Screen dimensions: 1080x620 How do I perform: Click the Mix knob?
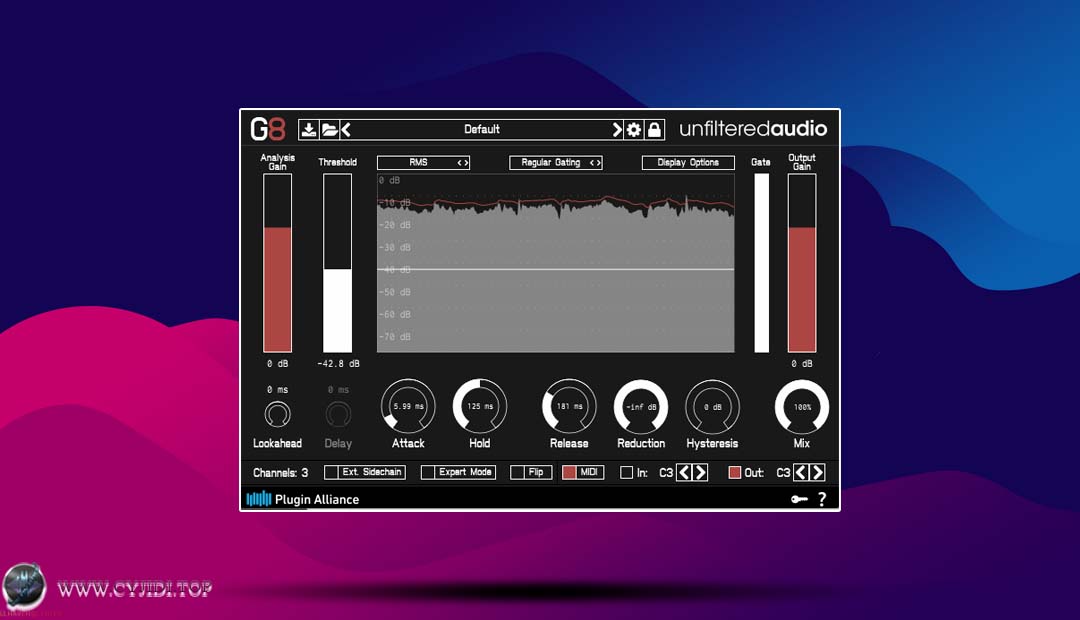[x=802, y=406]
